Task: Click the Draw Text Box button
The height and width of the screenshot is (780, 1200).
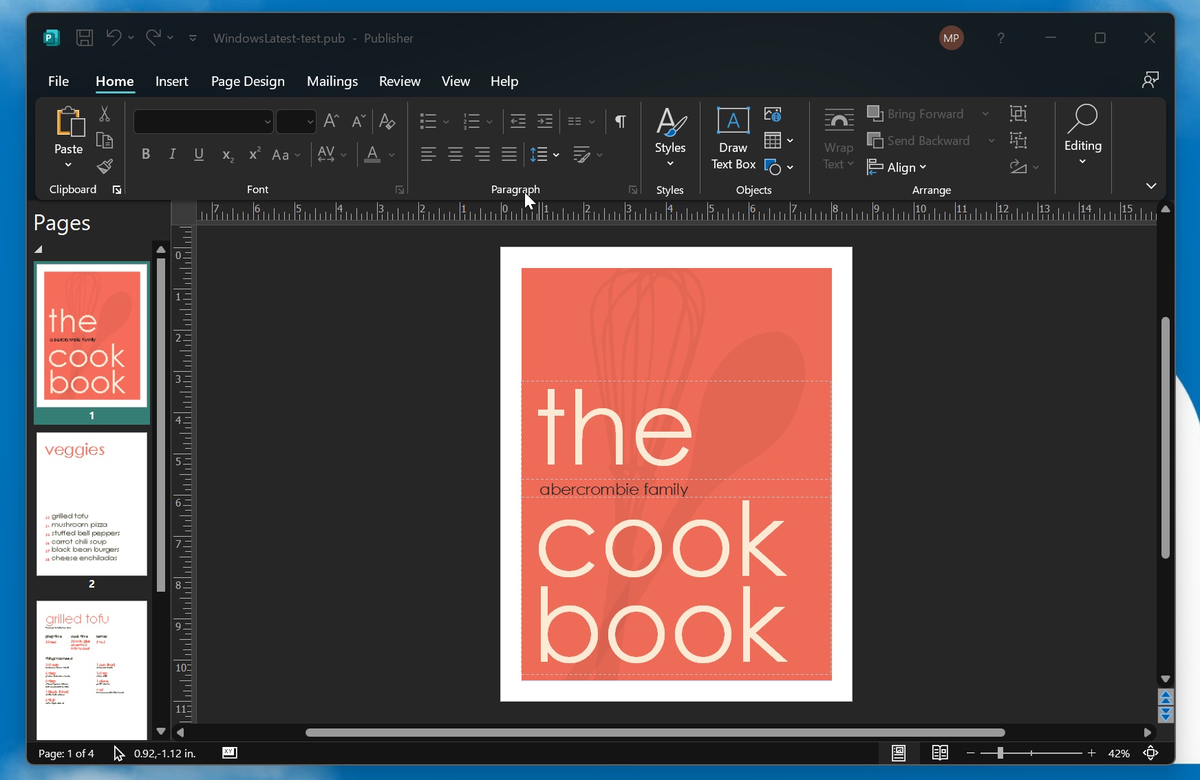Action: pos(733,138)
